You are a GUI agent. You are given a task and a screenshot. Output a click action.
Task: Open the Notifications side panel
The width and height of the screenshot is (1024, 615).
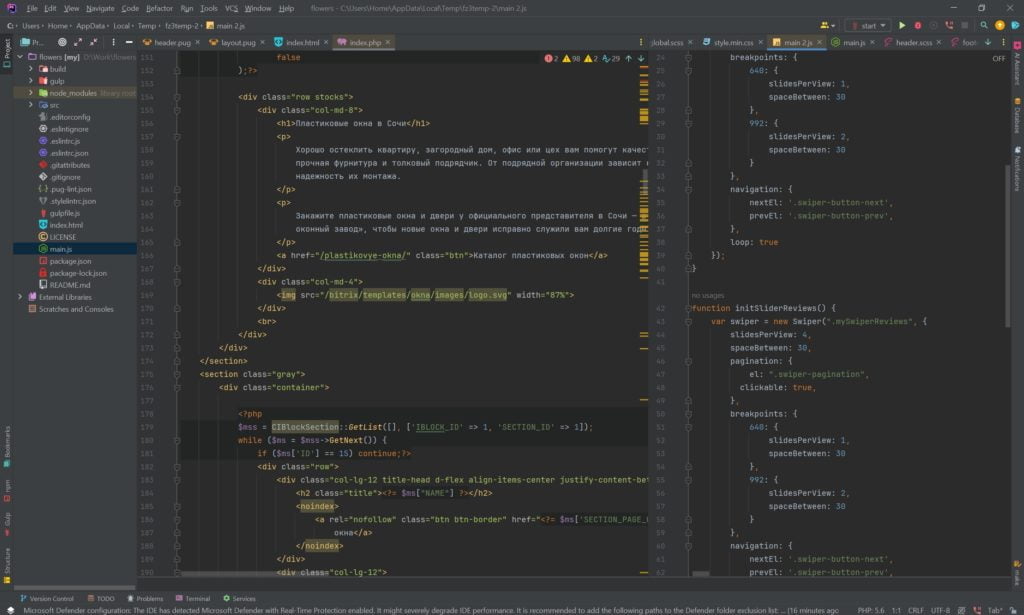tap(1016, 170)
